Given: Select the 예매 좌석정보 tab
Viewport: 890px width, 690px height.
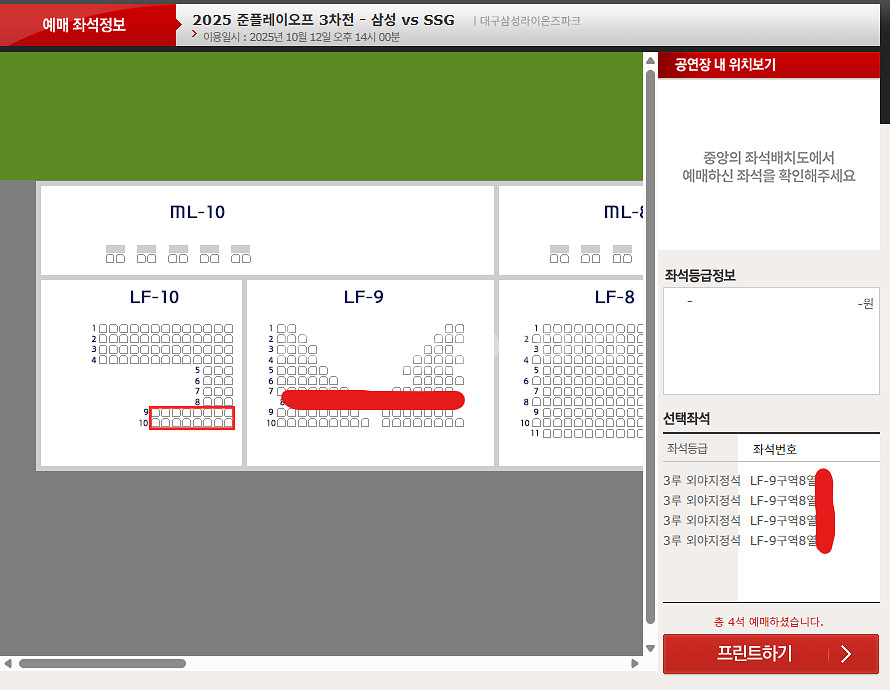Looking at the screenshot, I should point(84,24).
